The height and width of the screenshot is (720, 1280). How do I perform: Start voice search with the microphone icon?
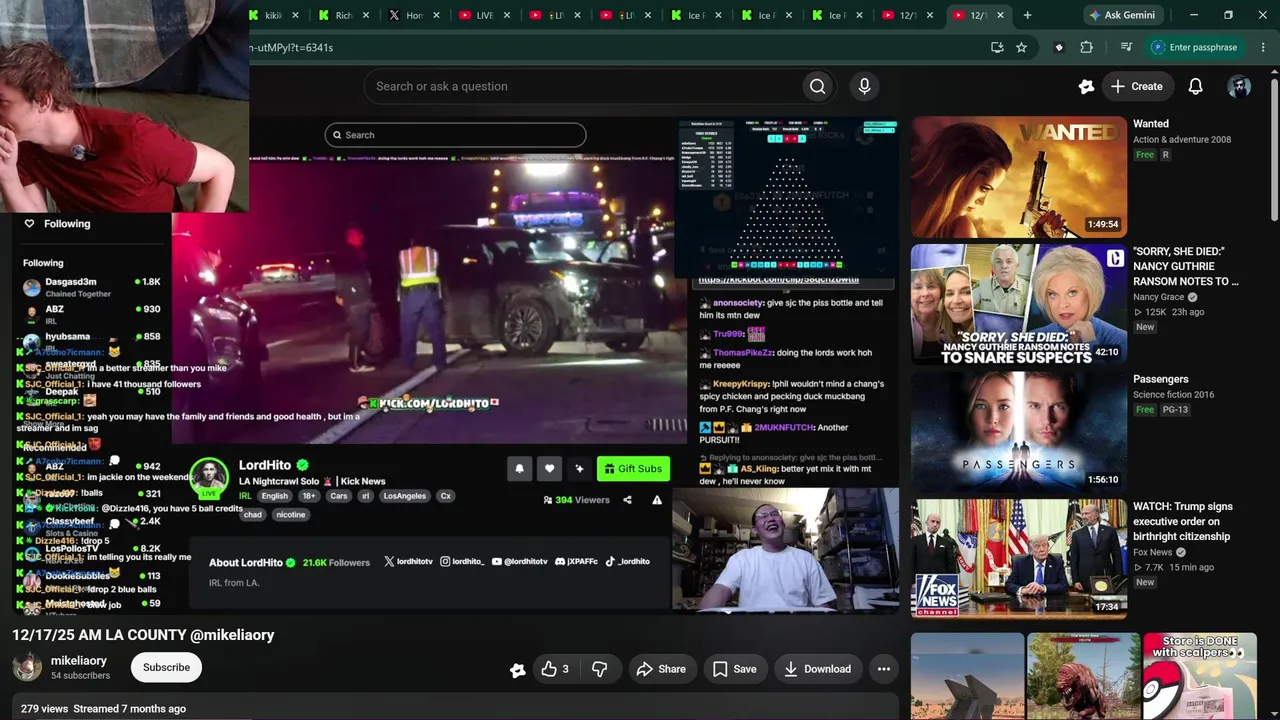pyautogui.click(x=865, y=86)
